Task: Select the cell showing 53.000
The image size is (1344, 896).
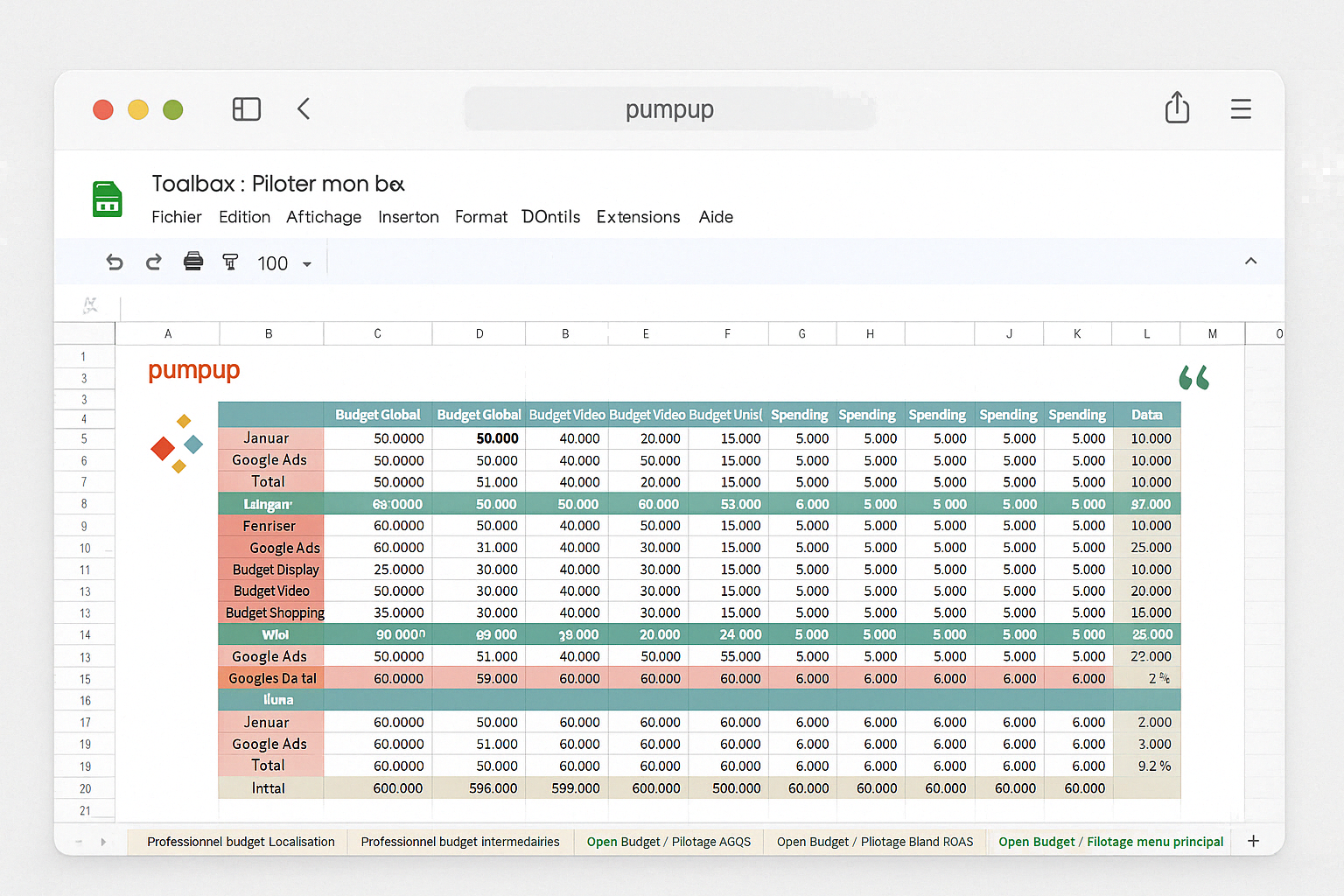Action: click(728, 504)
